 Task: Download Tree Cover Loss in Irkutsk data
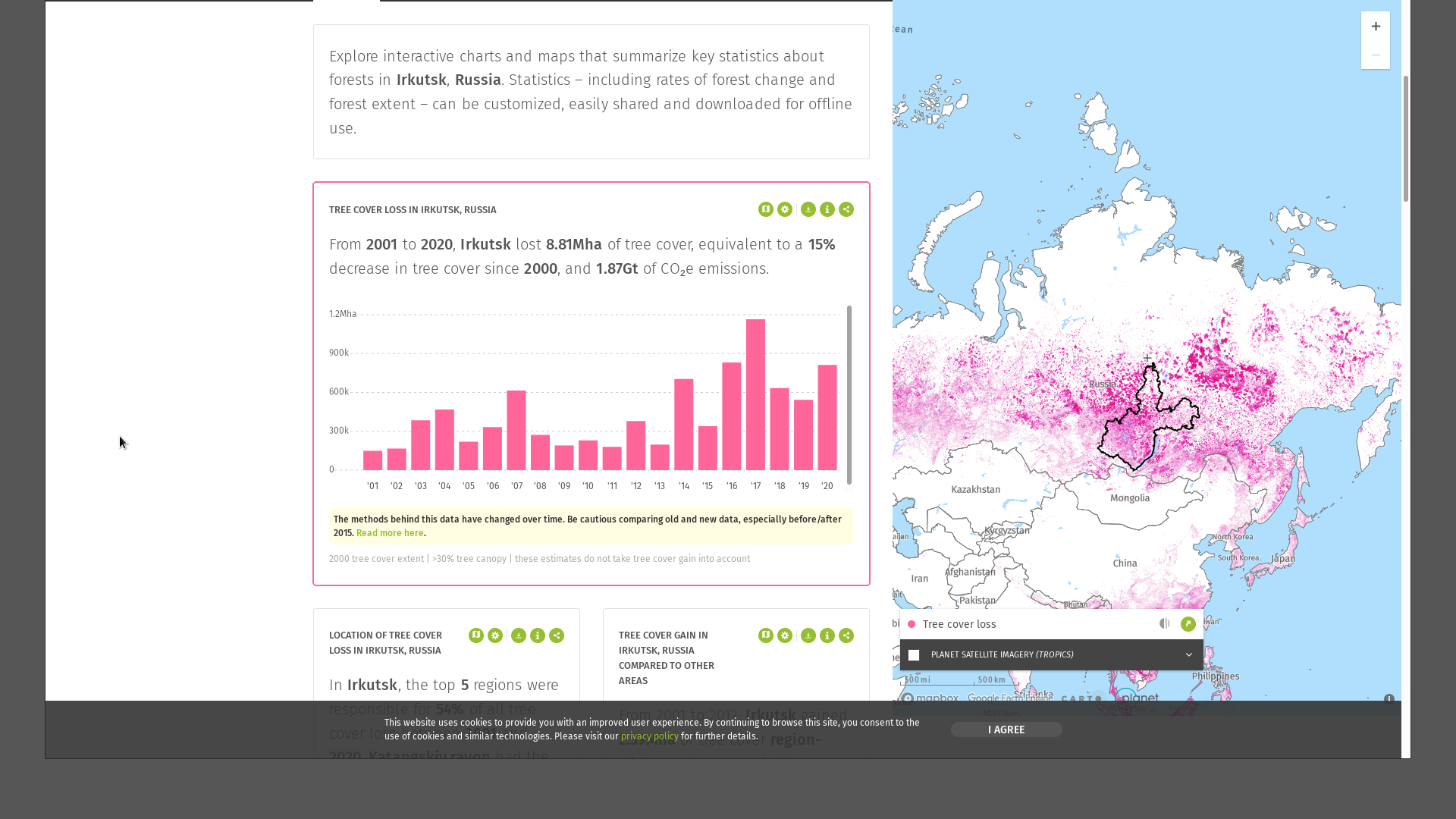click(808, 209)
